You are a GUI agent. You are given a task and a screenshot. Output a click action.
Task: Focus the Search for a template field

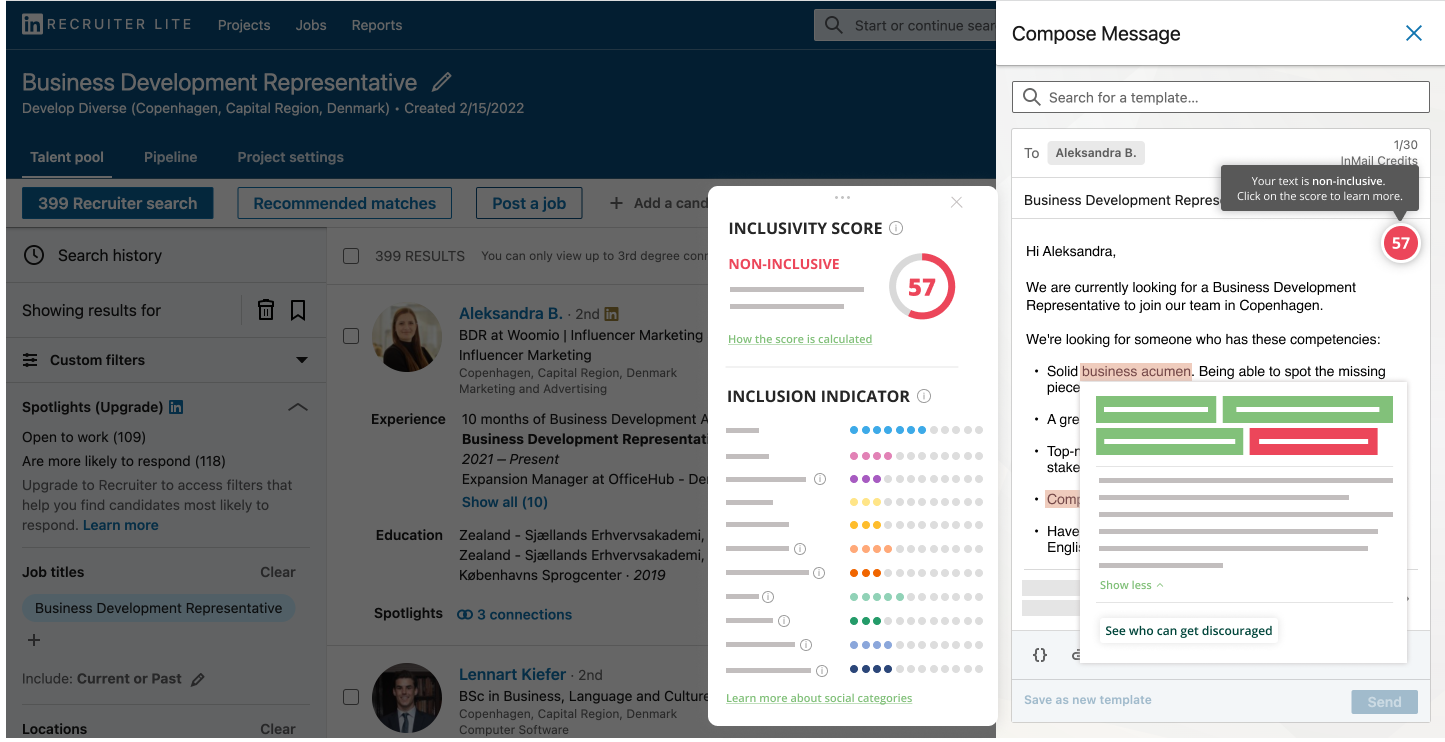(x=1221, y=97)
